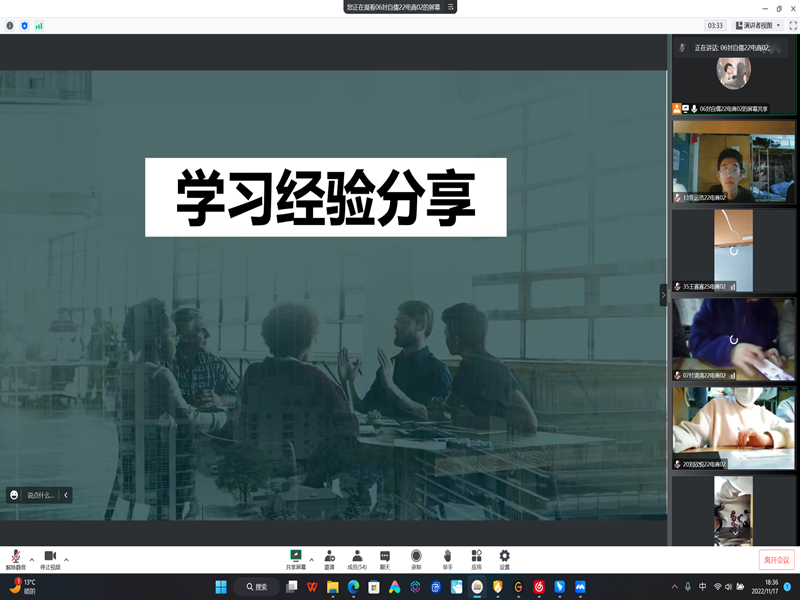Click the emoji smiley in chat bar
800x600 pixels.
point(14,495)
